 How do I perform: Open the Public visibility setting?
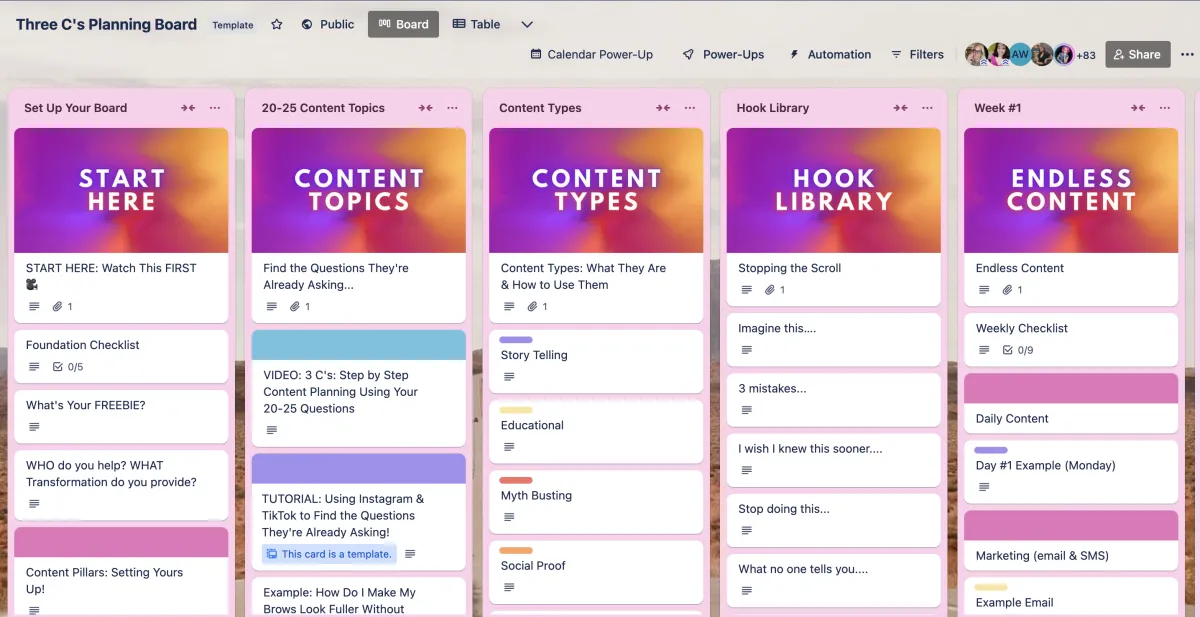pos(327,25)
